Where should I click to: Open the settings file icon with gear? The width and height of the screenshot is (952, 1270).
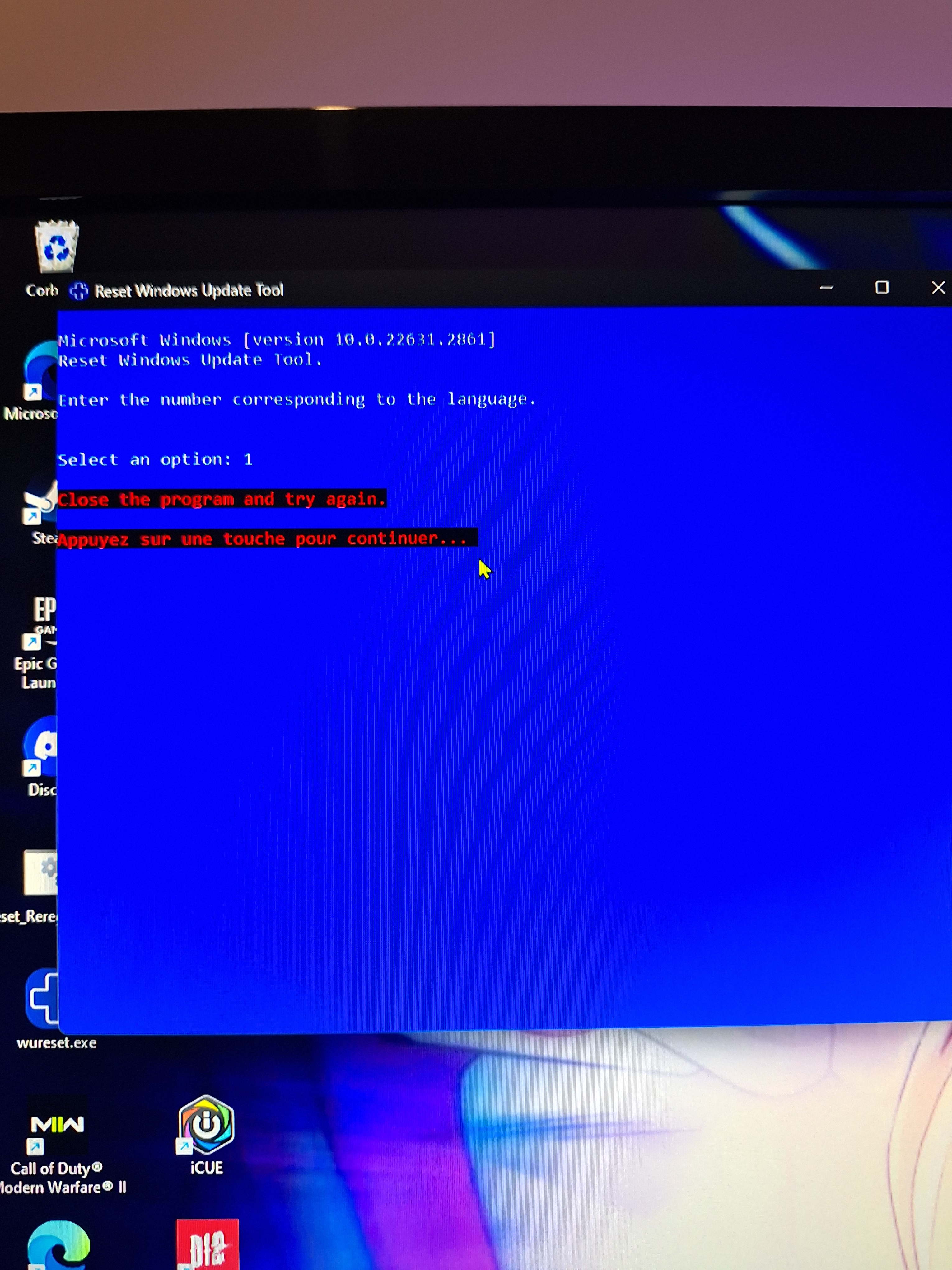click(x=40, y=873)
